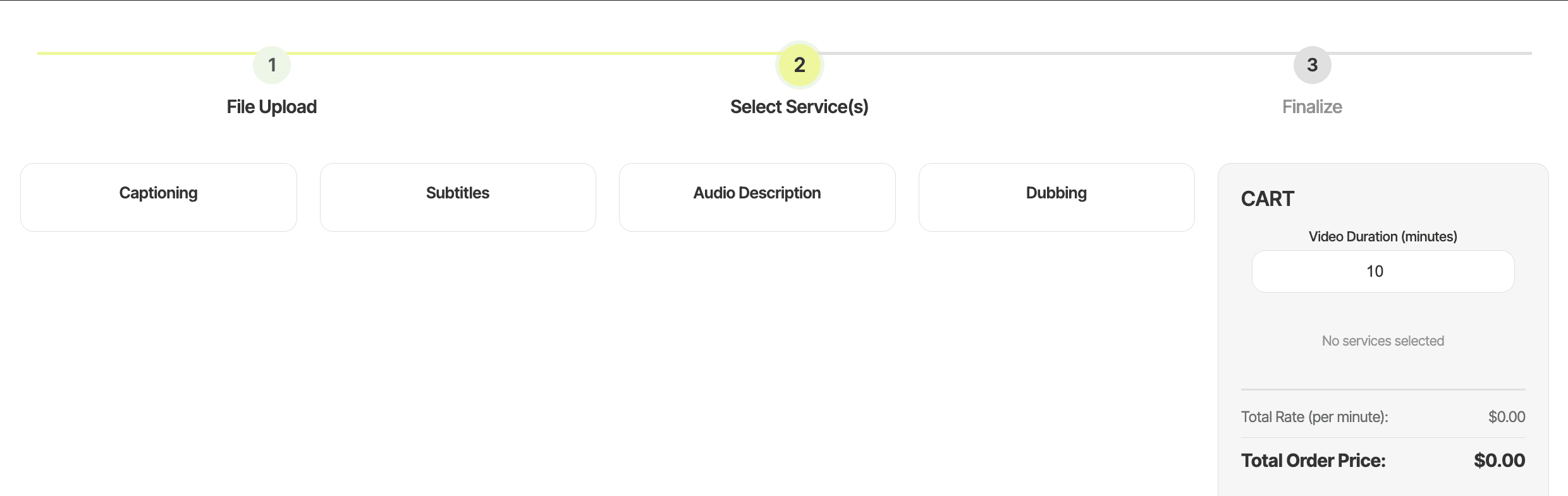Jump to the Finalize step label
Screen dimensions: 1568x496
click(x=1312, y=107)
